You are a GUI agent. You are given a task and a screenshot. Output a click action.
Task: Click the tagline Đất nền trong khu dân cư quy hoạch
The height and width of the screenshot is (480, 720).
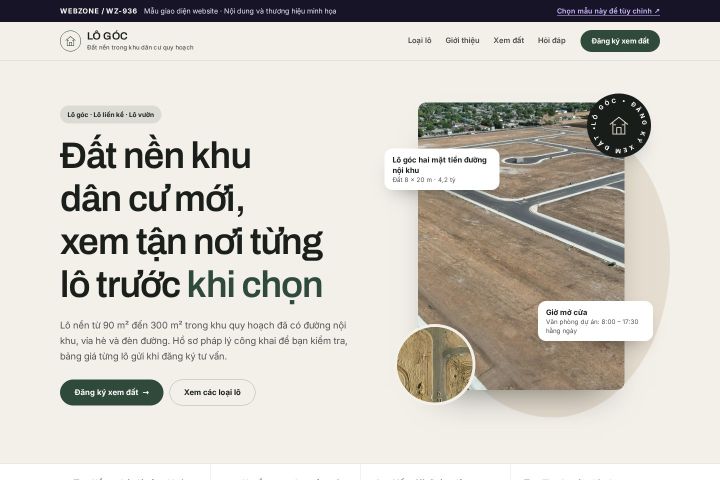[x=140, y=47]
